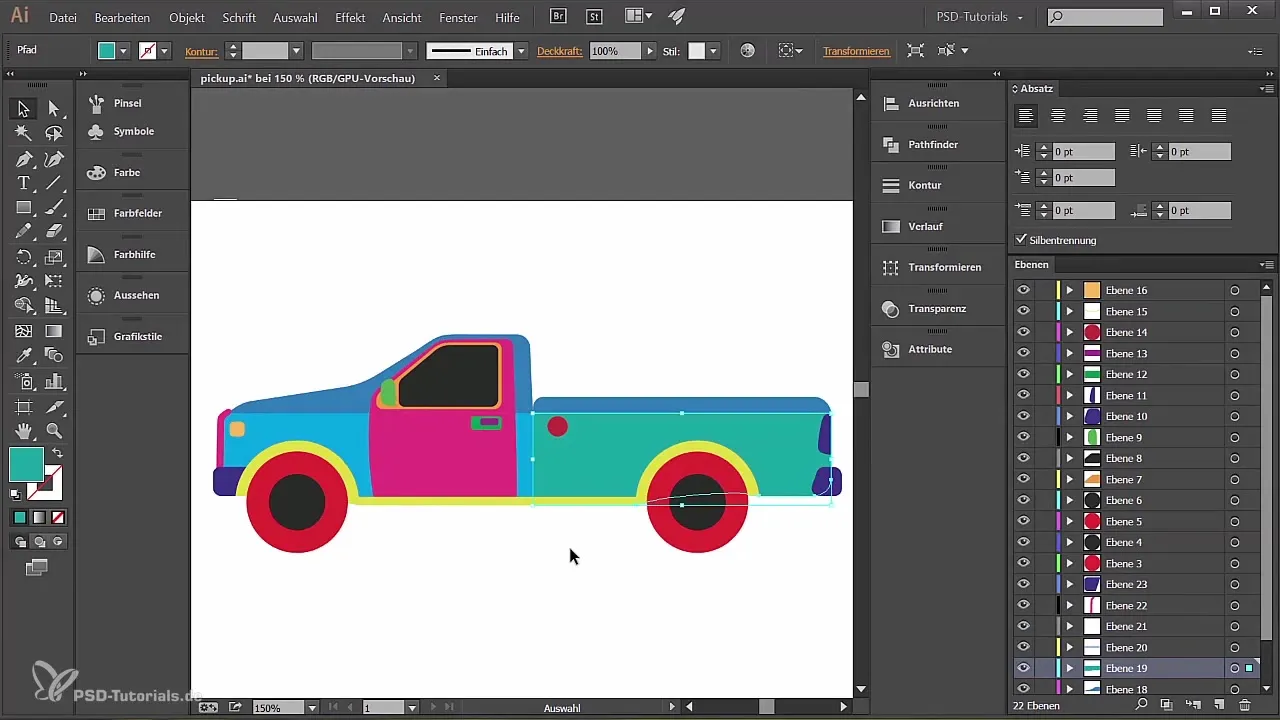Click the Transformieren link in control bar
Viewport: 1280px width, 720px height.
pos(856,51)
